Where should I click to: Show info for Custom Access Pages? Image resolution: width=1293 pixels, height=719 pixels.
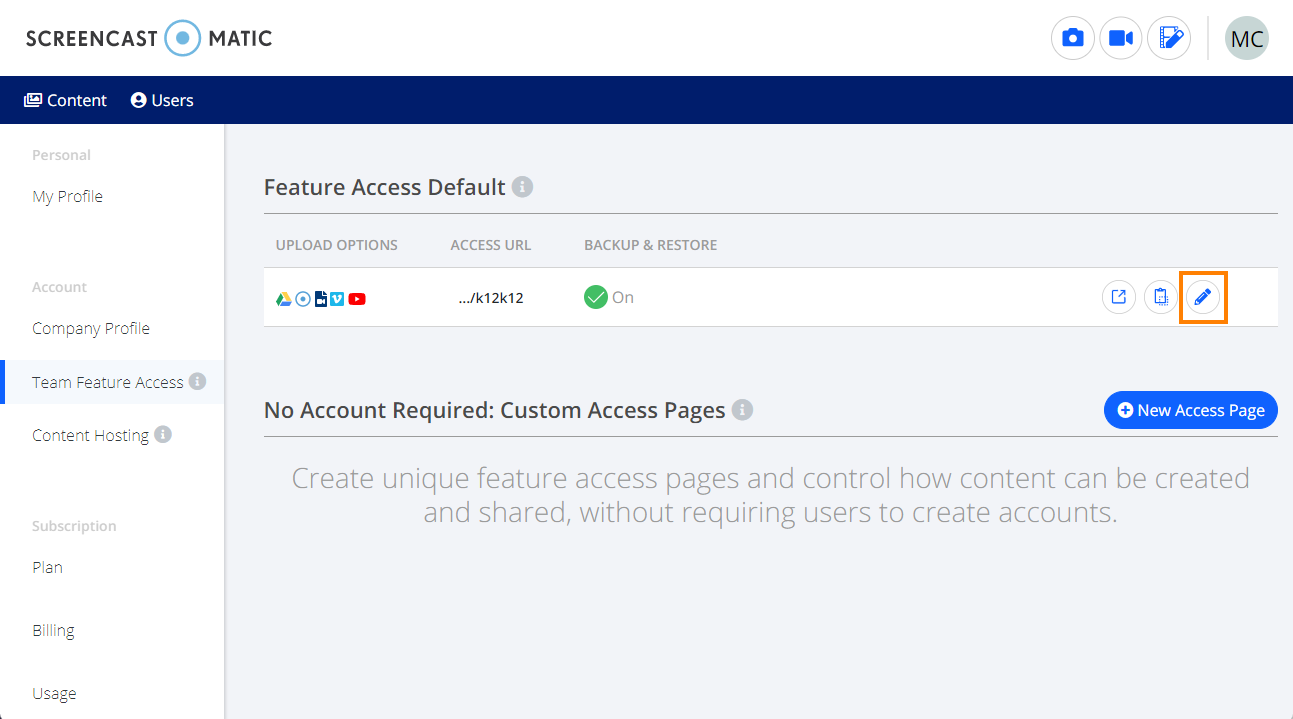pyautogui.click(x=742, y=410)
